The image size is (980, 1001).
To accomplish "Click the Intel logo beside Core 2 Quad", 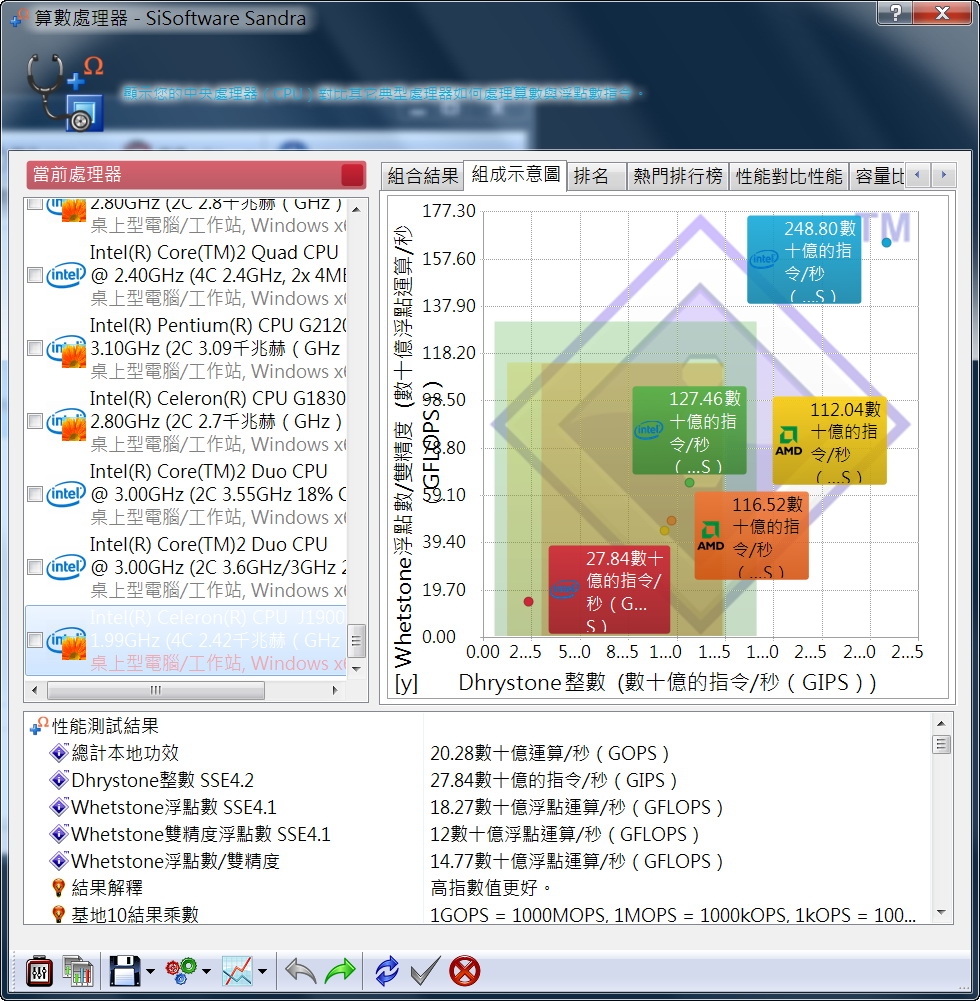I will coord(66,275).
